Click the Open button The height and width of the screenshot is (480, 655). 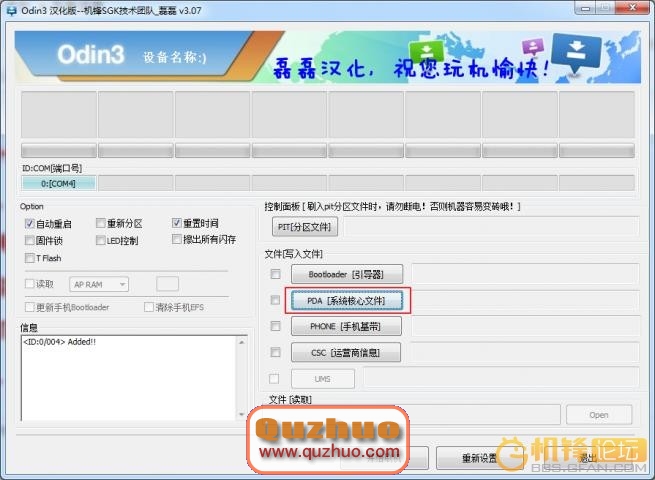[599, 415]
